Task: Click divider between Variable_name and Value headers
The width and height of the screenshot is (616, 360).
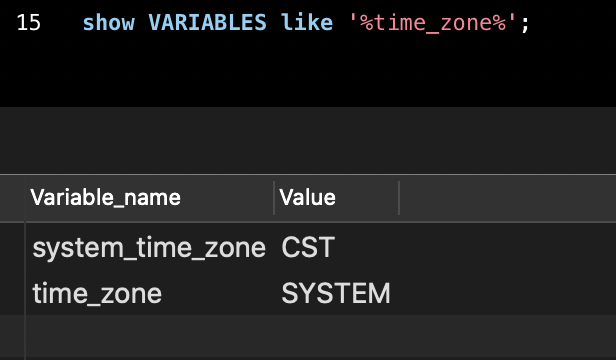Action: click(x=274, y=198)
